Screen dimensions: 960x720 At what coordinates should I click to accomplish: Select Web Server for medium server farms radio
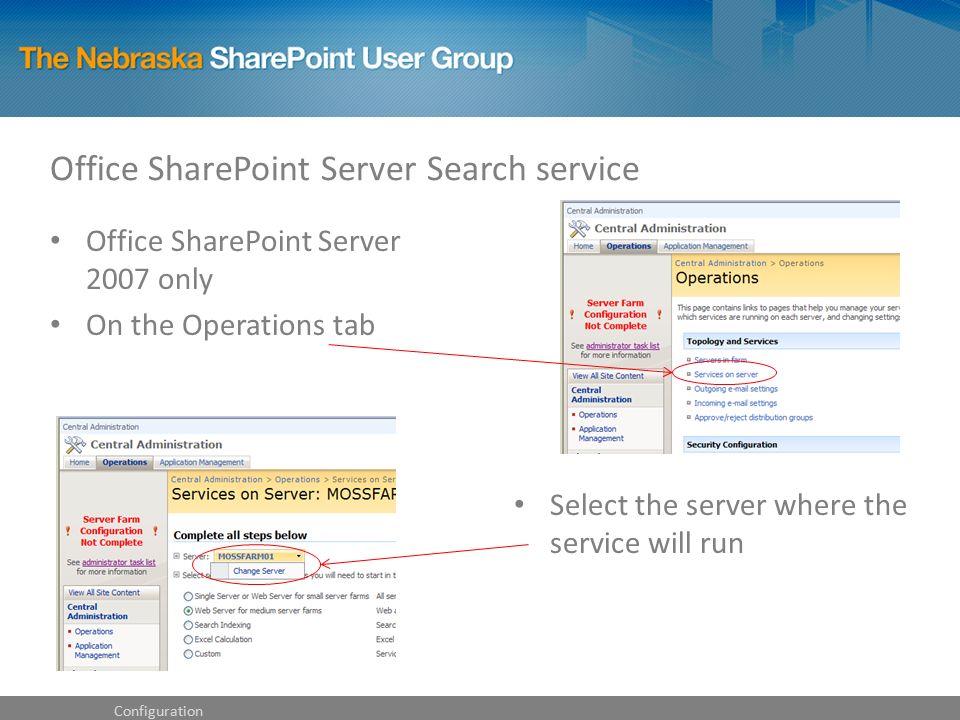point(189,611)
